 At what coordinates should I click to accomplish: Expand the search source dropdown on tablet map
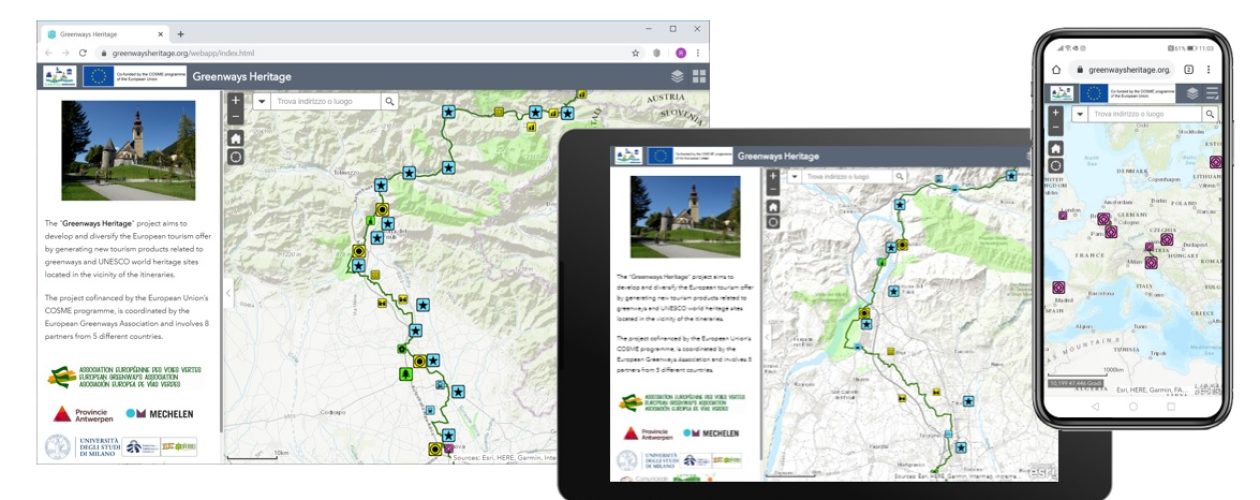(793, 176)
